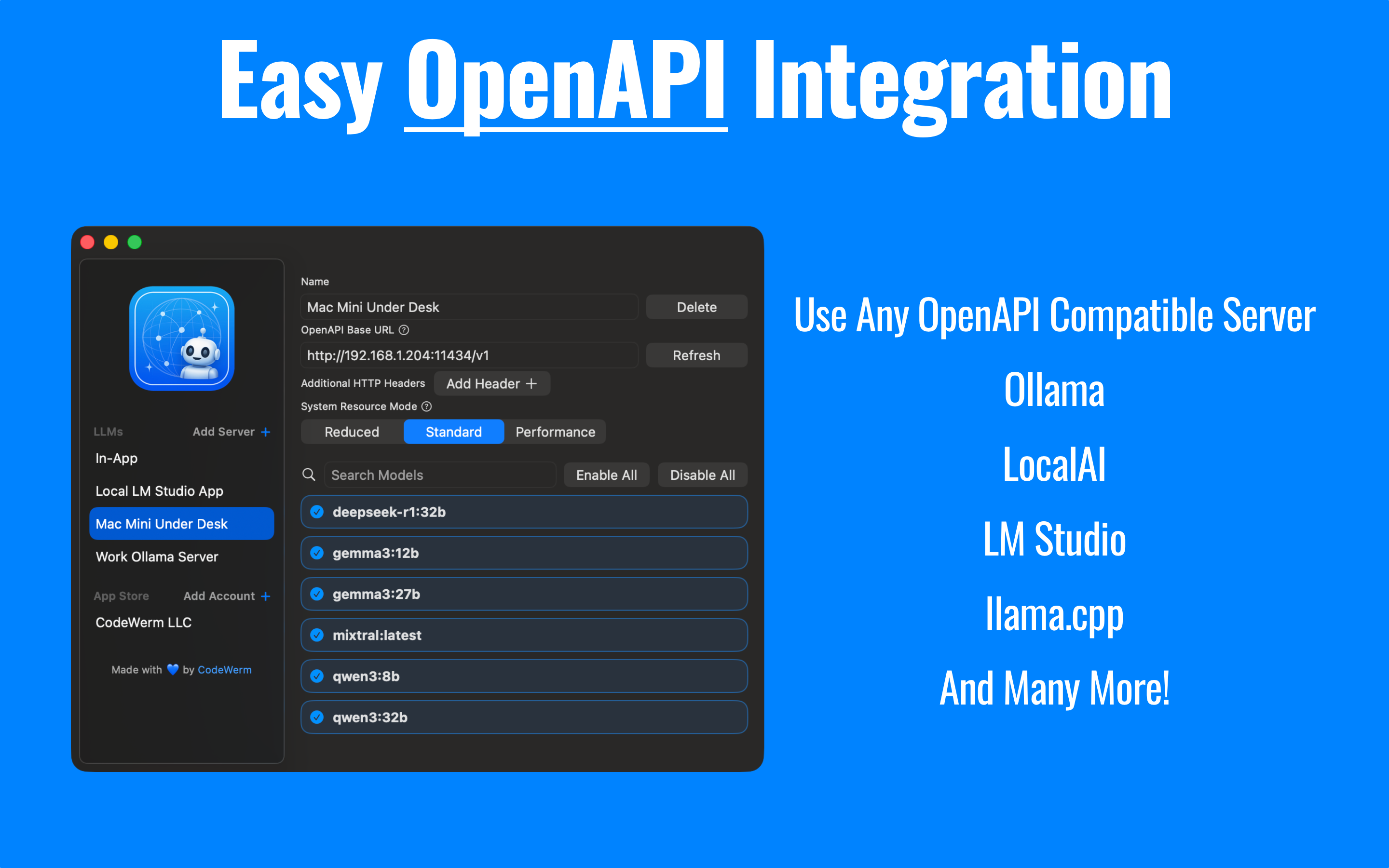The width and height of the screenshot is (1389, 868).
Task: Uncheck the gemma3:27b model
Action: pos(317,594)
